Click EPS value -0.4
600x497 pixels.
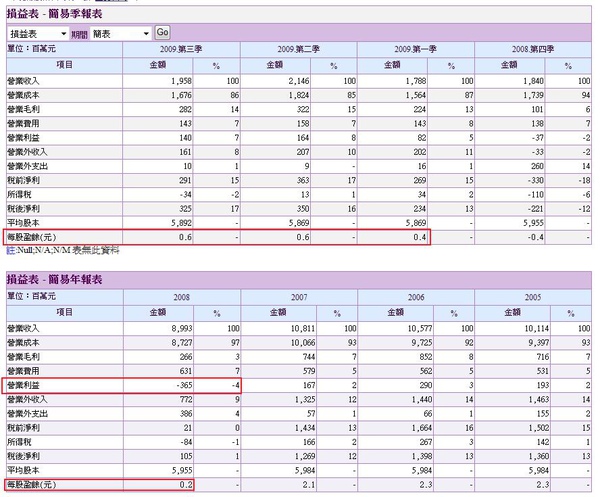coord(535,237)
